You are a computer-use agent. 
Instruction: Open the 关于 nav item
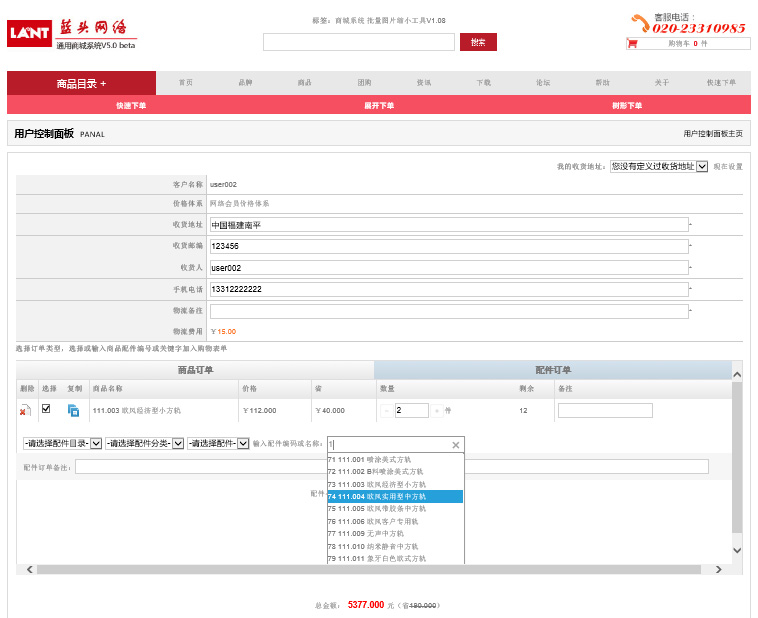click(x=662, y=83)
